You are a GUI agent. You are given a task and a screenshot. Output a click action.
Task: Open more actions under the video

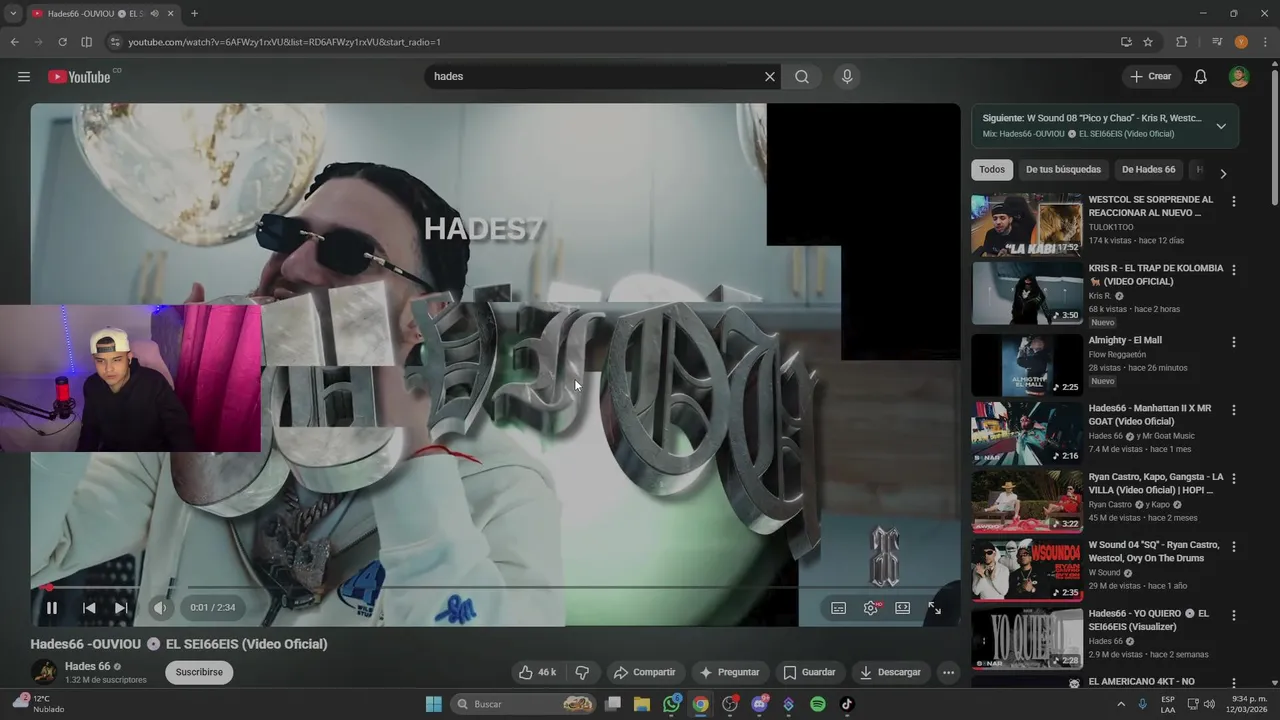click(948, 672)
